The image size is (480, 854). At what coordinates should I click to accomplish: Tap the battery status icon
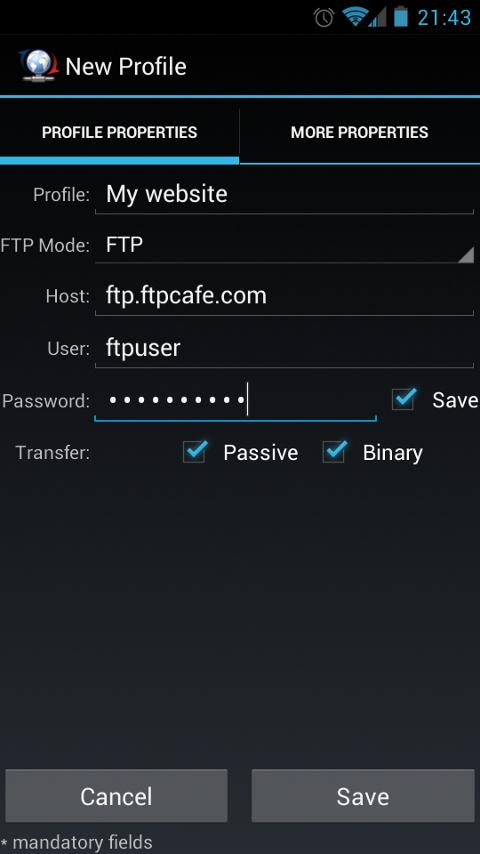pos(402,16)
